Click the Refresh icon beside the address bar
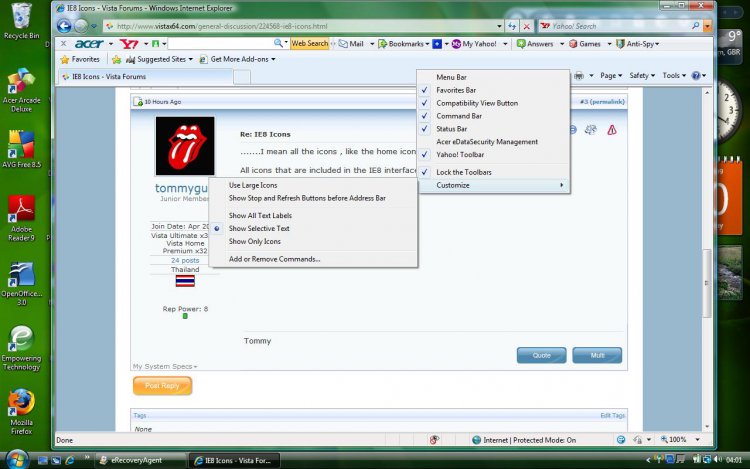 (x=512, y=26)
